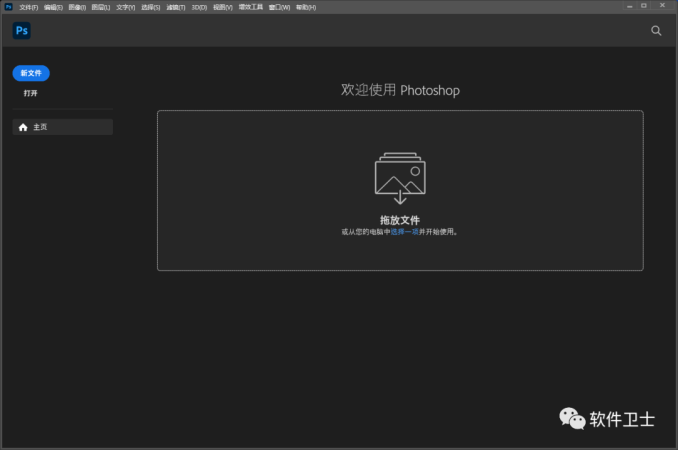Click the home house icon

click(x=23, y=127)
